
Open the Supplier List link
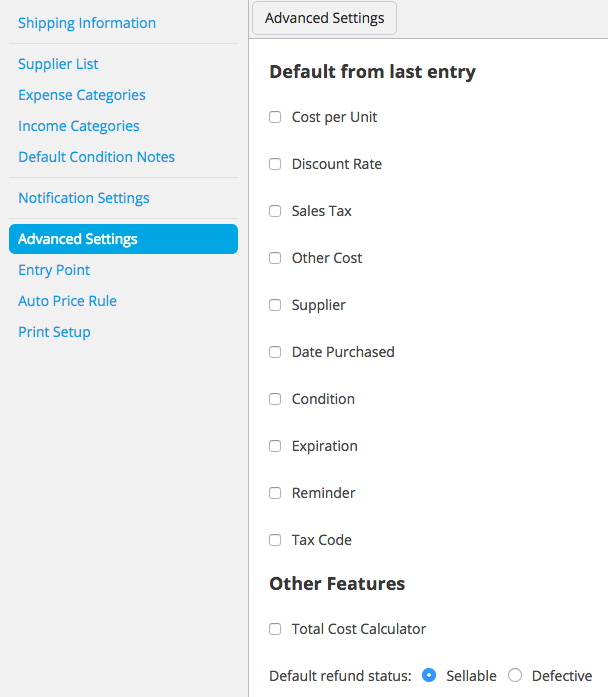click(58, 64)
